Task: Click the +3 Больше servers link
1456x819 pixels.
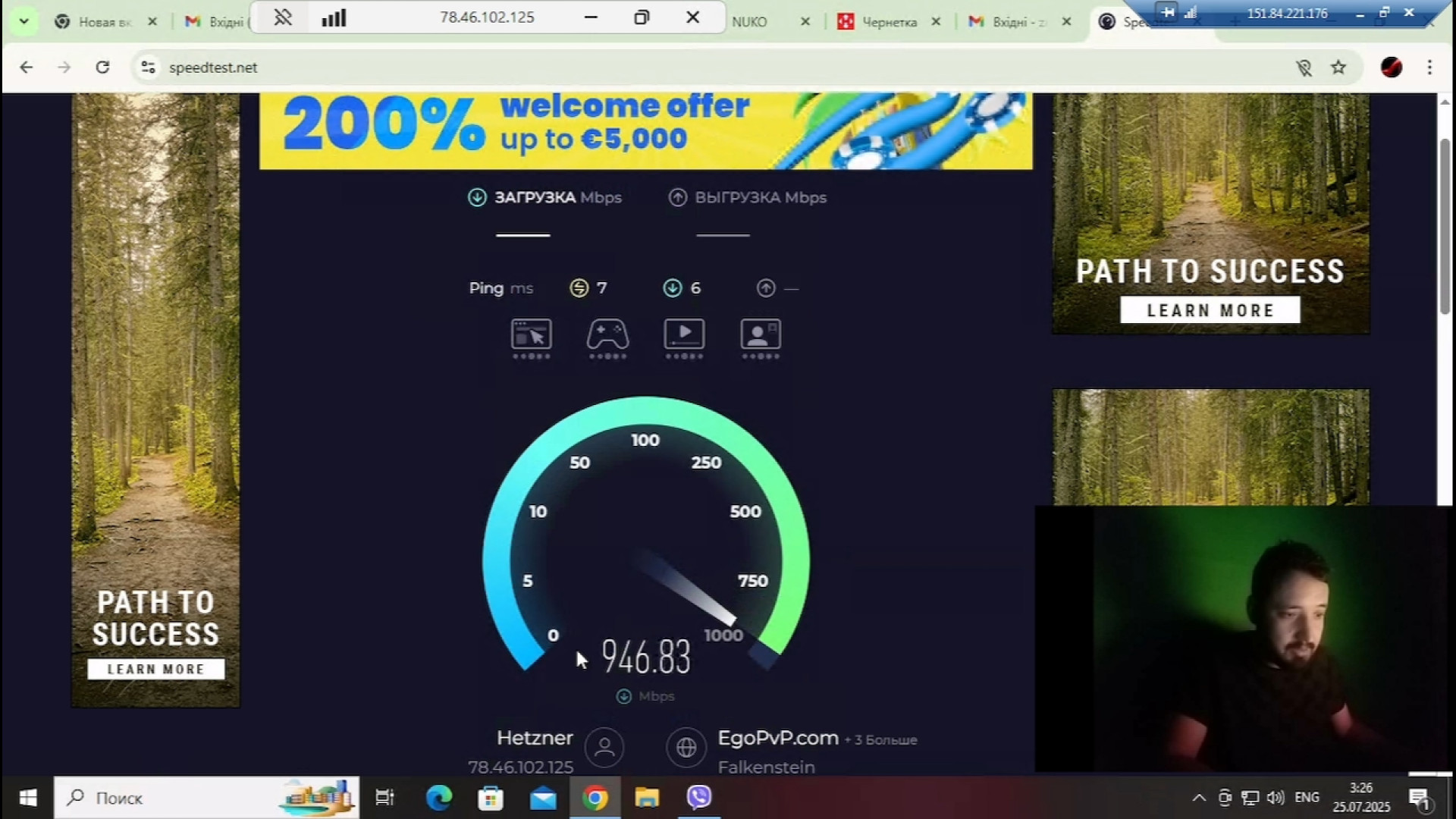Action: point(880,740)
